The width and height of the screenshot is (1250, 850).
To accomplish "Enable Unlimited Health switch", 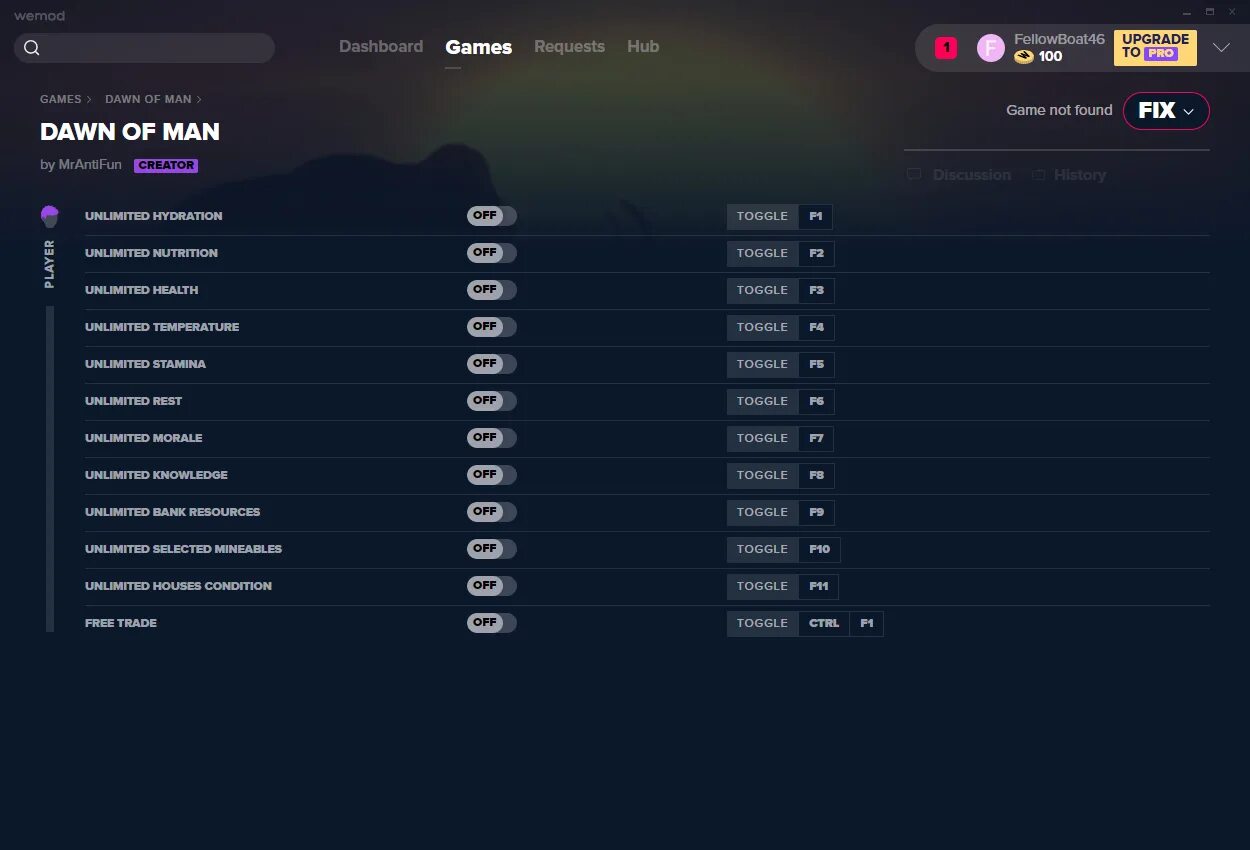I will (492, 290).
